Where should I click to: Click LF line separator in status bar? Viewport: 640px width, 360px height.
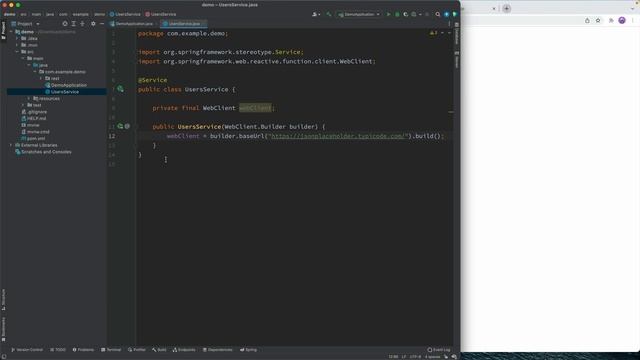404,357
